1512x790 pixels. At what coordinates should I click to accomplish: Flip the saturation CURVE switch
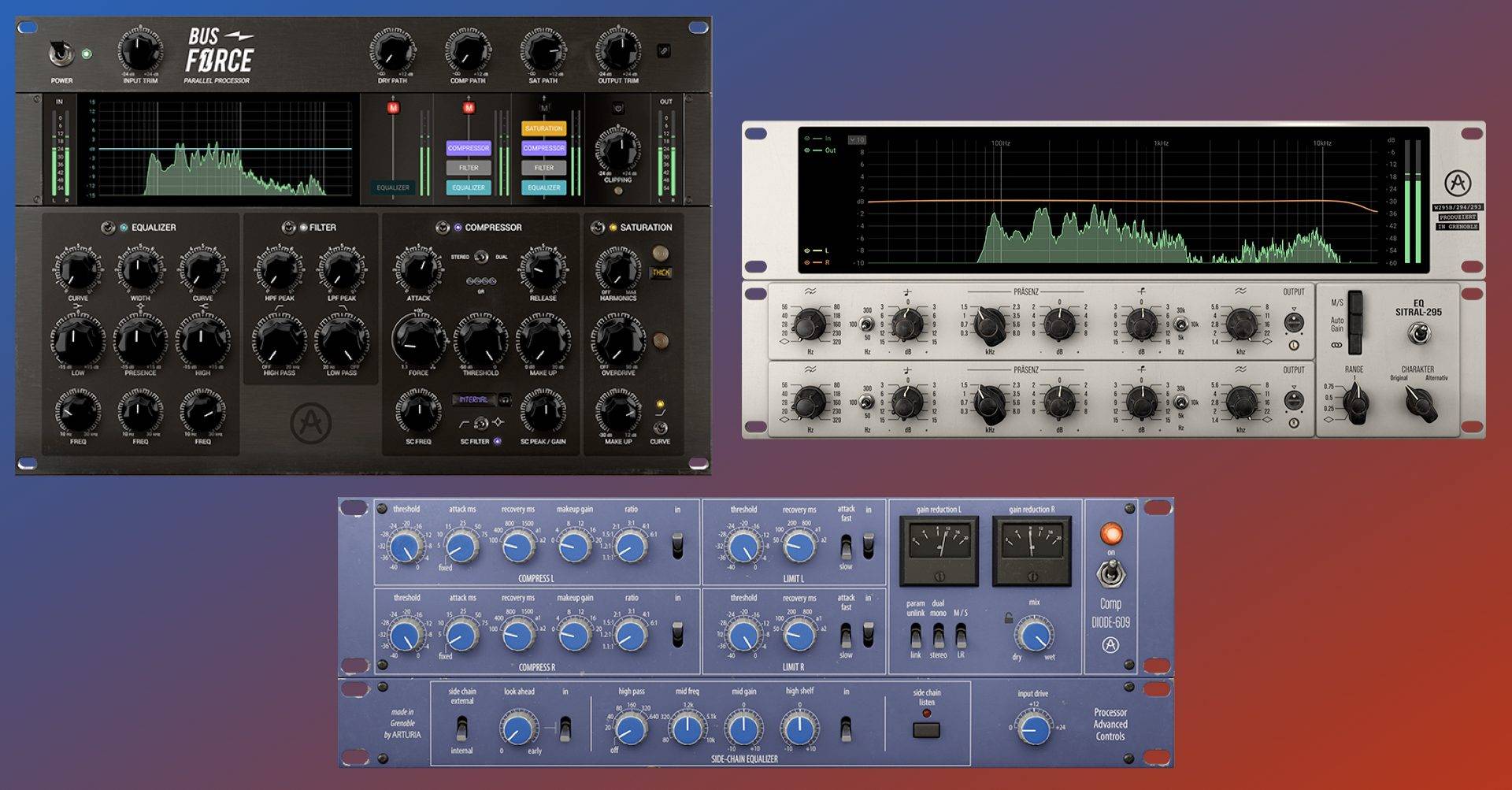tap(660, 427)
